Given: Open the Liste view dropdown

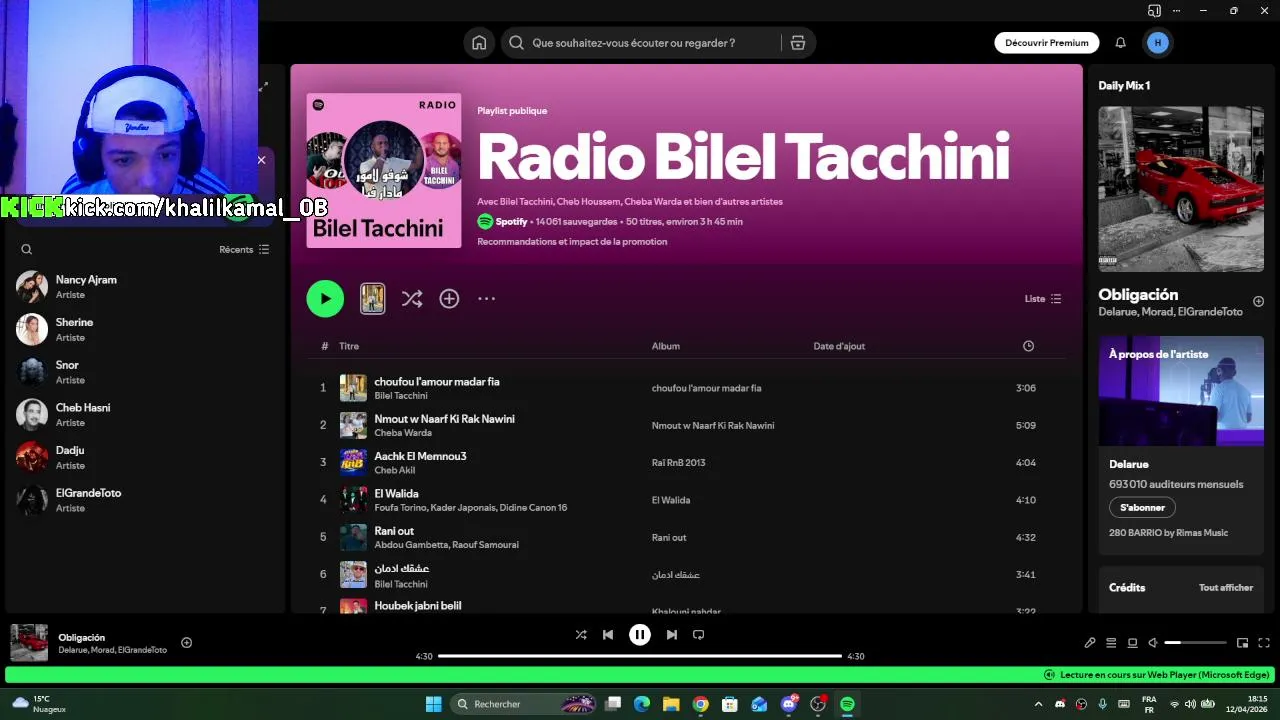Looking at the screenshot, I should click(x=1043, y=299).
